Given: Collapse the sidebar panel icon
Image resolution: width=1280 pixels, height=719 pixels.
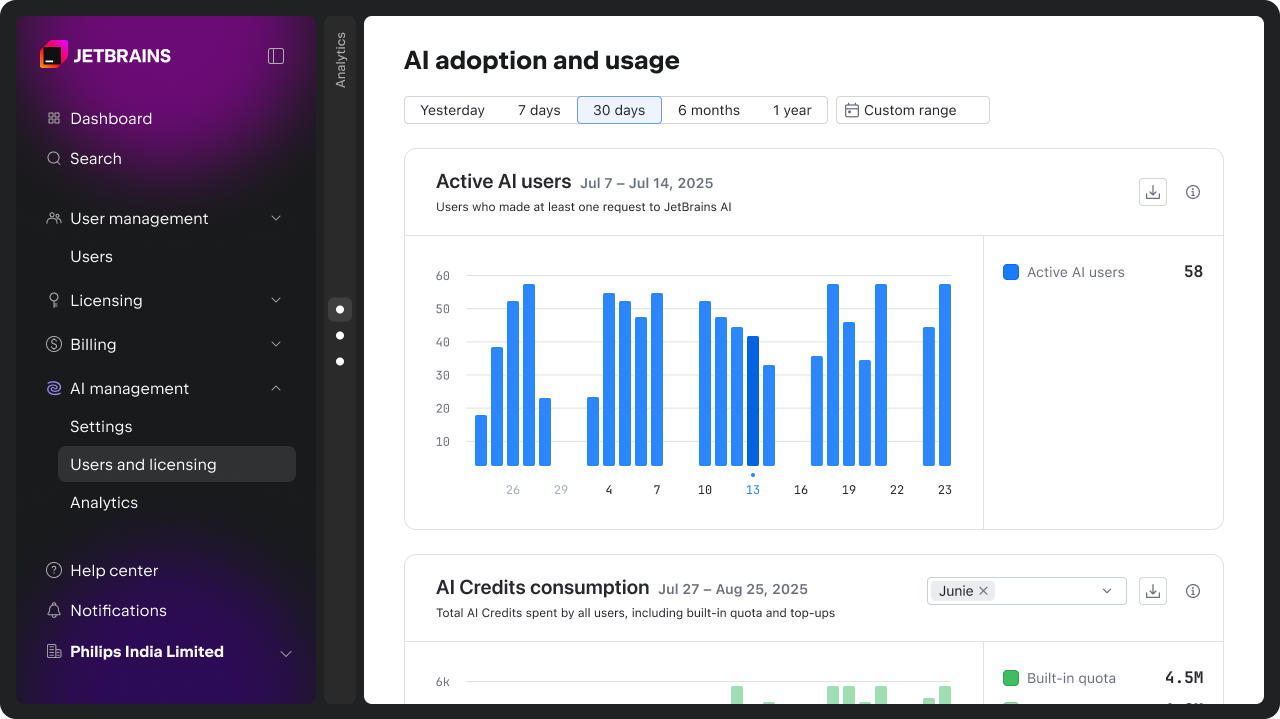Looking at the screenshot, I should tap(276, 56).
